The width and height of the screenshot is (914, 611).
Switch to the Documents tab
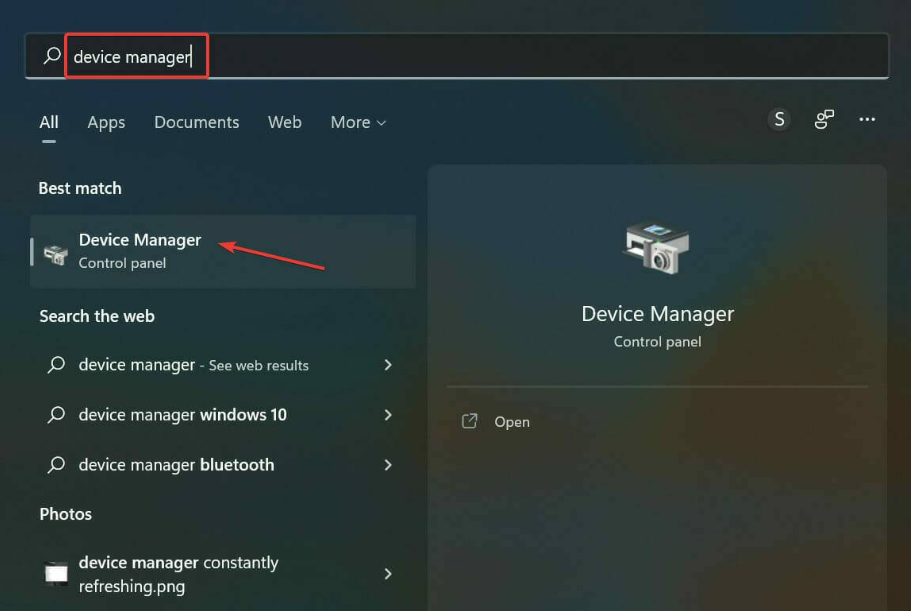(196, 122)
